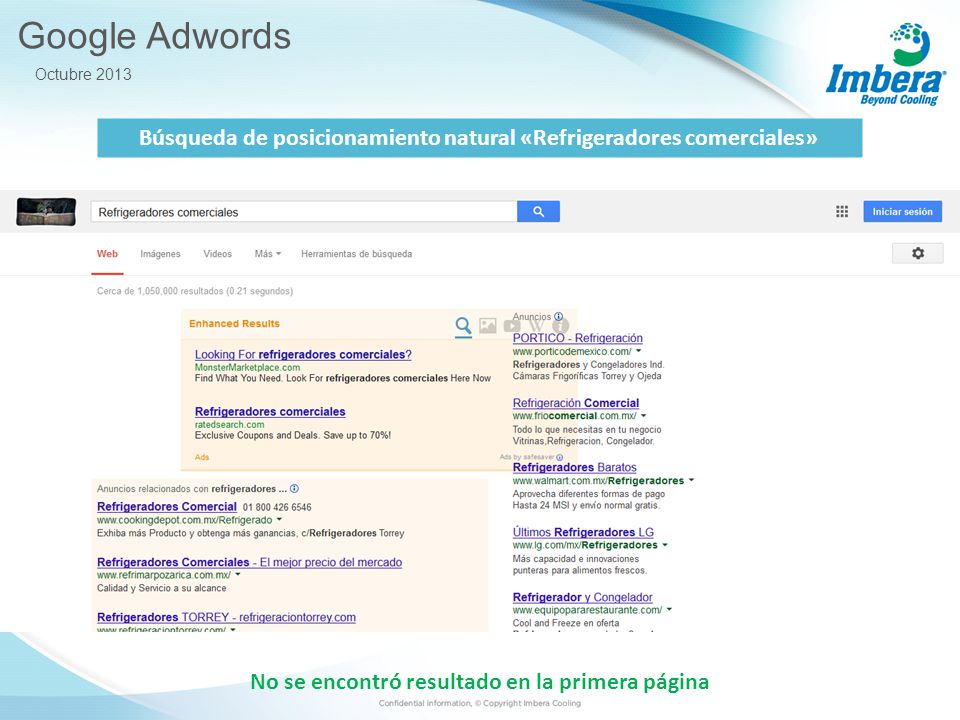Click the ratedsearch.com URL text
The image size is (960, 720).
[230, 424]
